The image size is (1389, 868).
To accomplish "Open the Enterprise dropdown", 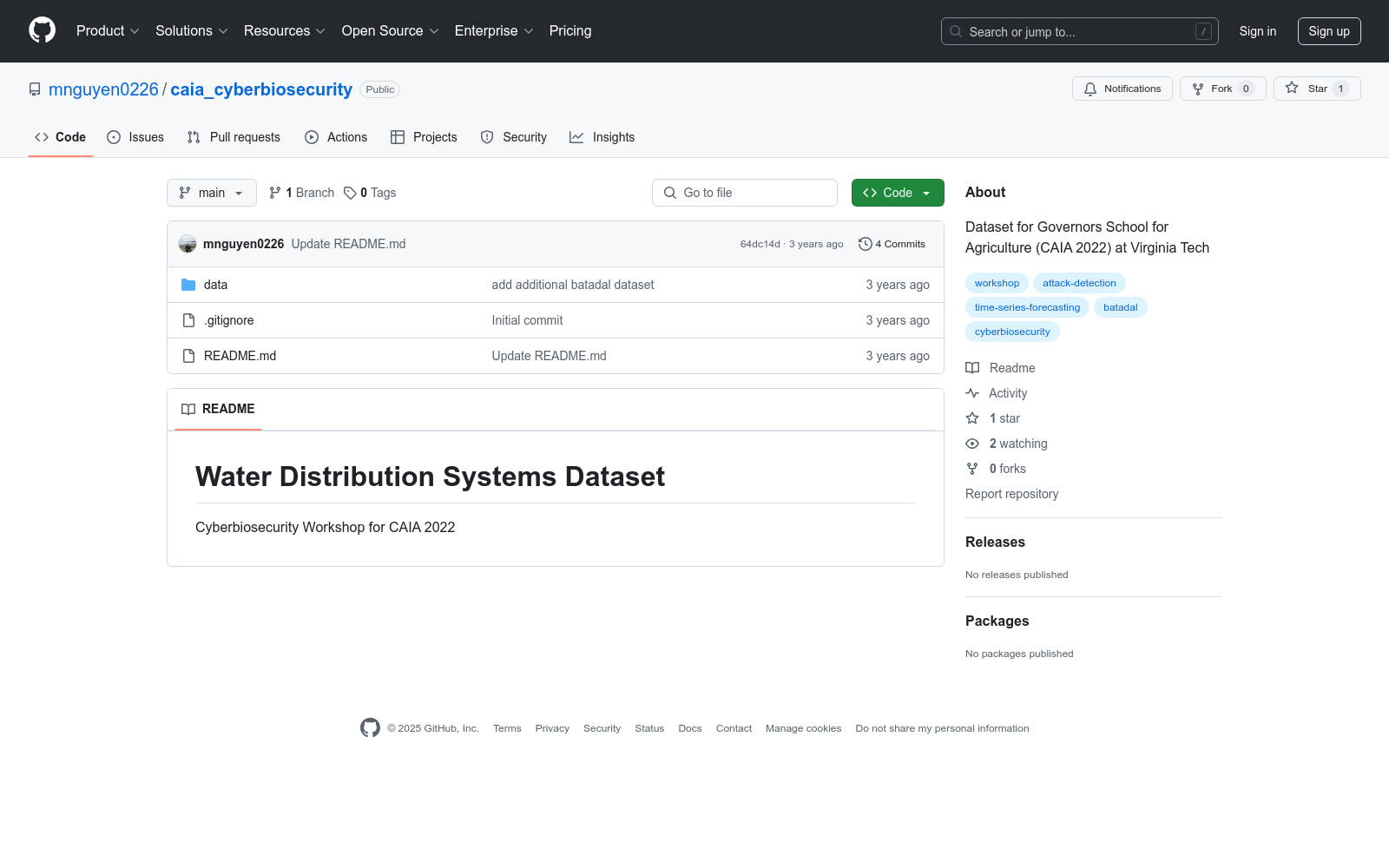I will tap(494, 30).
